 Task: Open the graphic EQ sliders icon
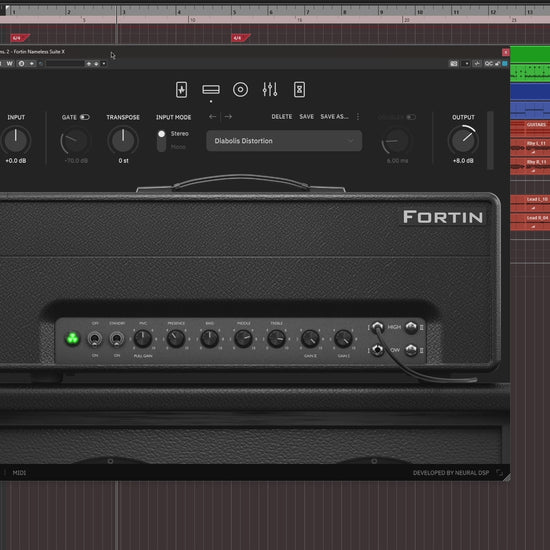pyautogui.click(x=270, y=89)
